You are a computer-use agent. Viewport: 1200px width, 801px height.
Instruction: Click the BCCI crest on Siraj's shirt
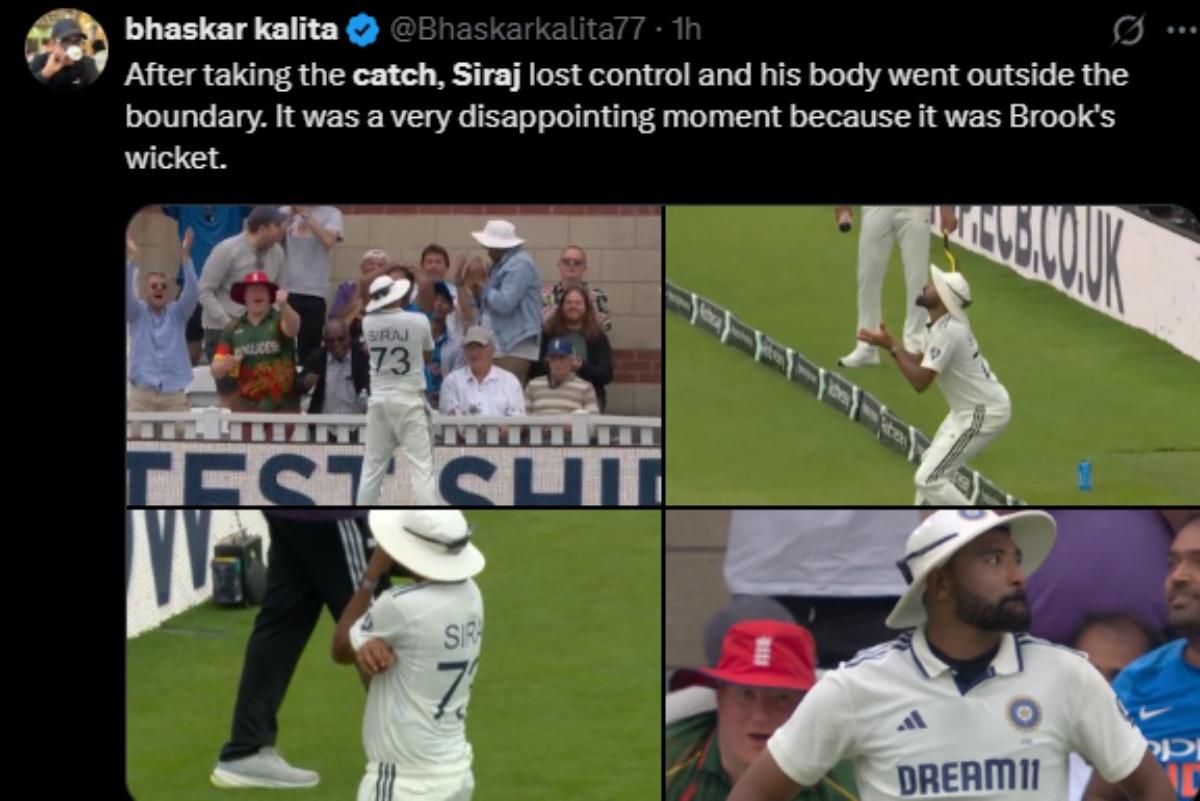[x=1023, y=713]
